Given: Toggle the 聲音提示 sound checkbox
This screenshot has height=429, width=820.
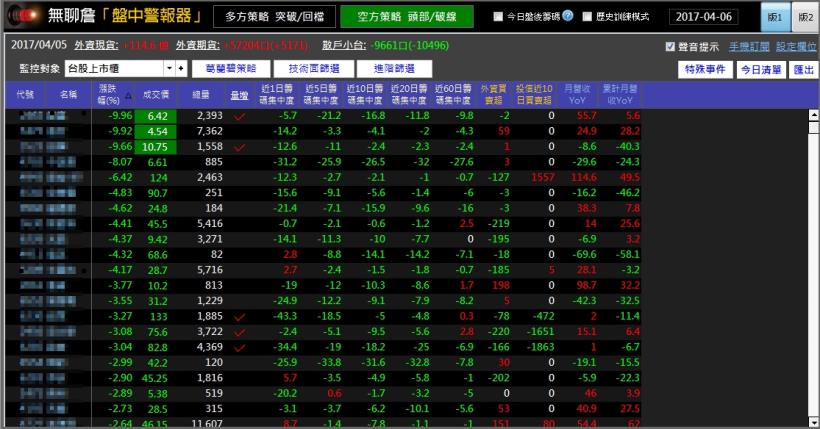Looking at the screenshot, I should pos(670,47).
